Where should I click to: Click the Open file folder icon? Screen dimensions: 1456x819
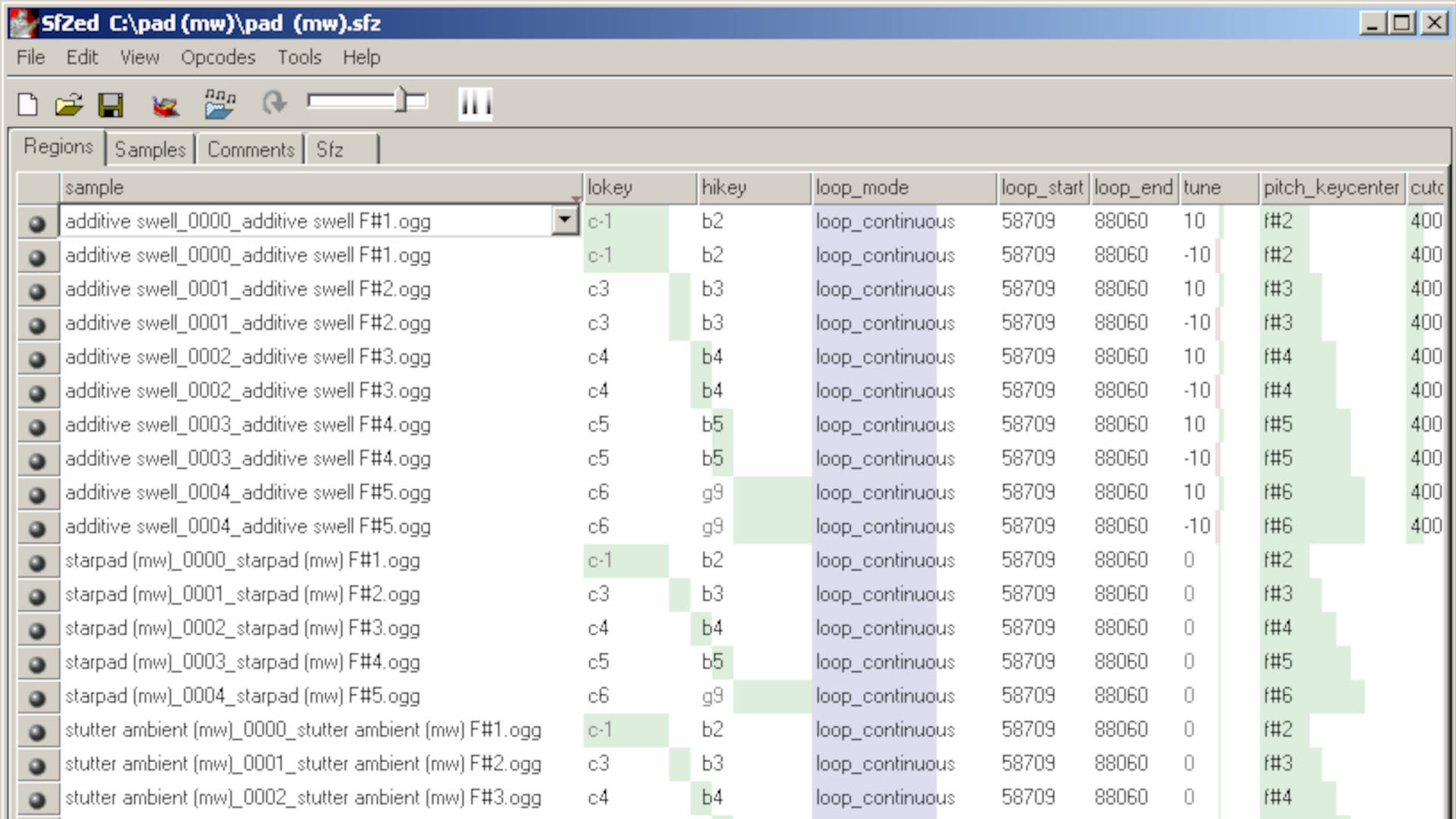(69, 104)
